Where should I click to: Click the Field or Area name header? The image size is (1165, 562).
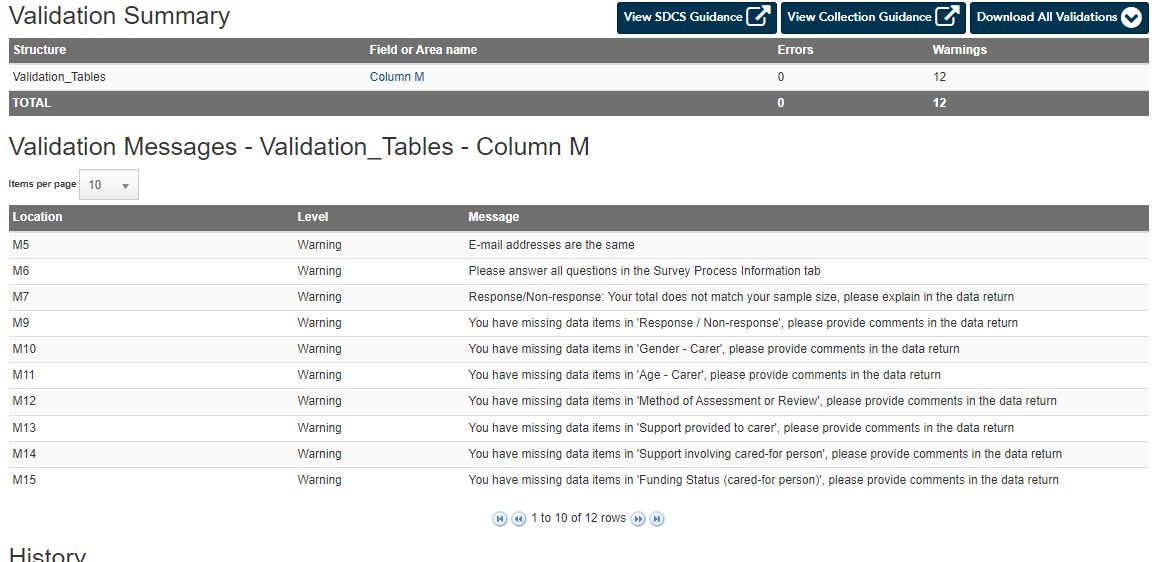[423, 50]
